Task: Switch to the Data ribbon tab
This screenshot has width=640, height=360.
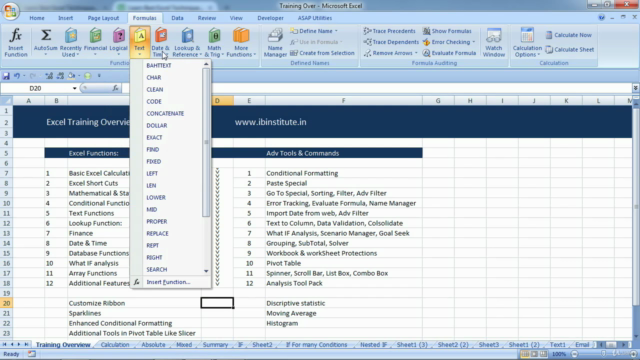Action: (x=177, y=18)
